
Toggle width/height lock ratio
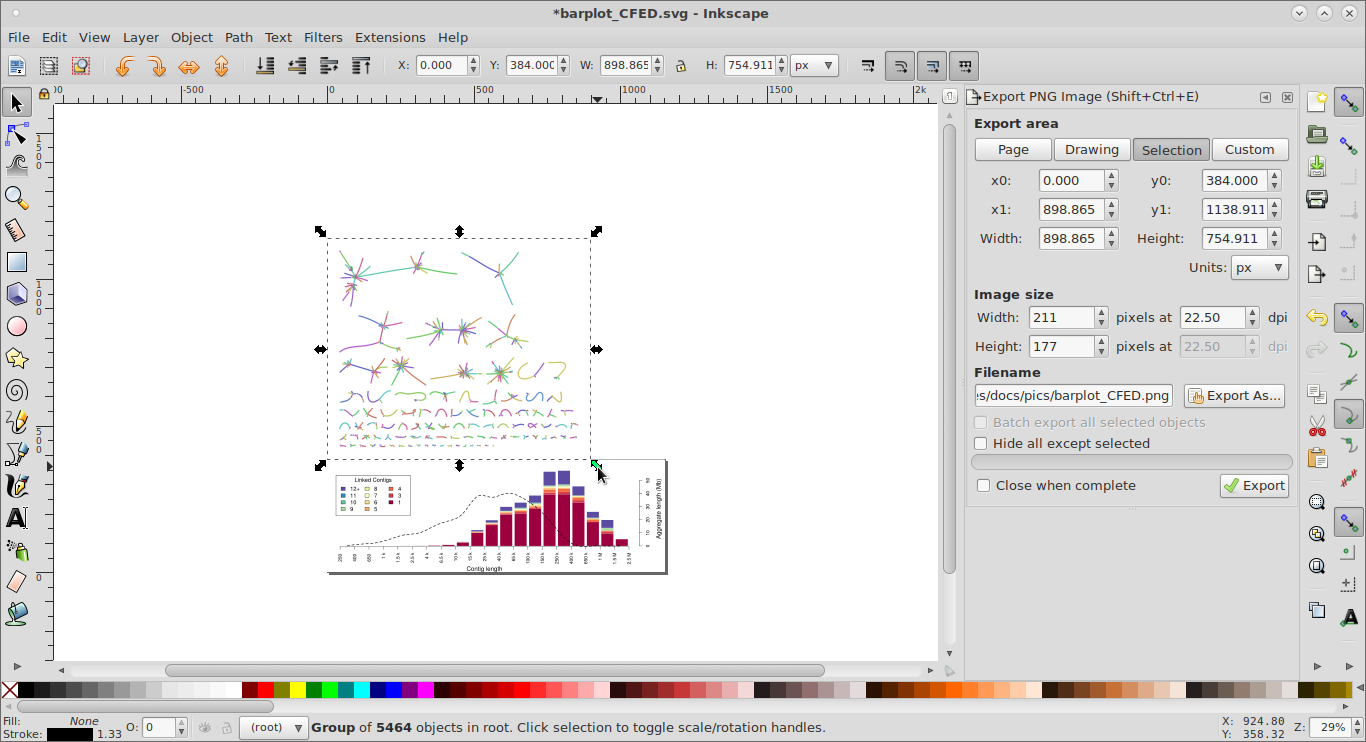pyautogui.click(x=681, y=66)
